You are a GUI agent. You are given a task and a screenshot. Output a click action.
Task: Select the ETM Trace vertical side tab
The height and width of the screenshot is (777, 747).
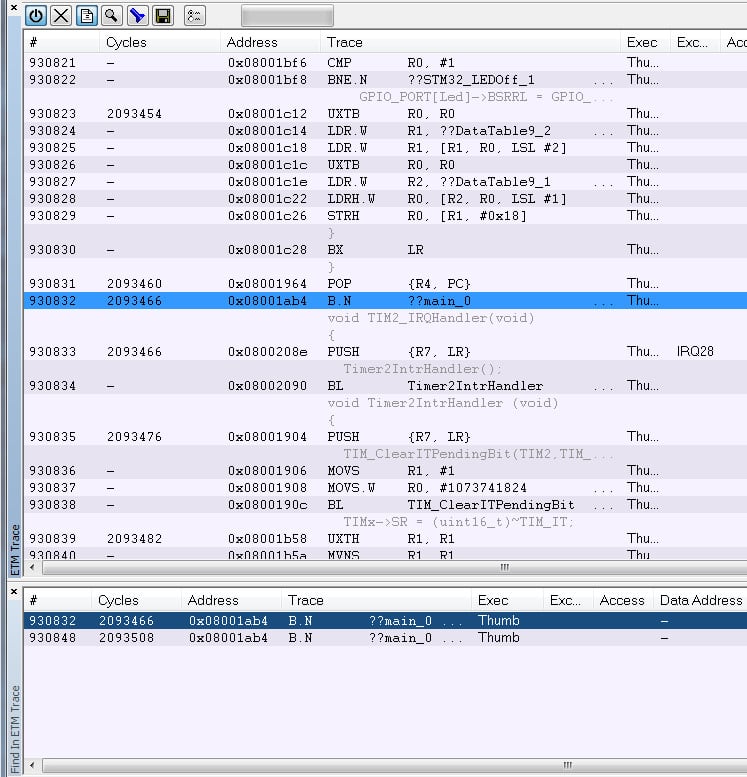click(15, 550)
